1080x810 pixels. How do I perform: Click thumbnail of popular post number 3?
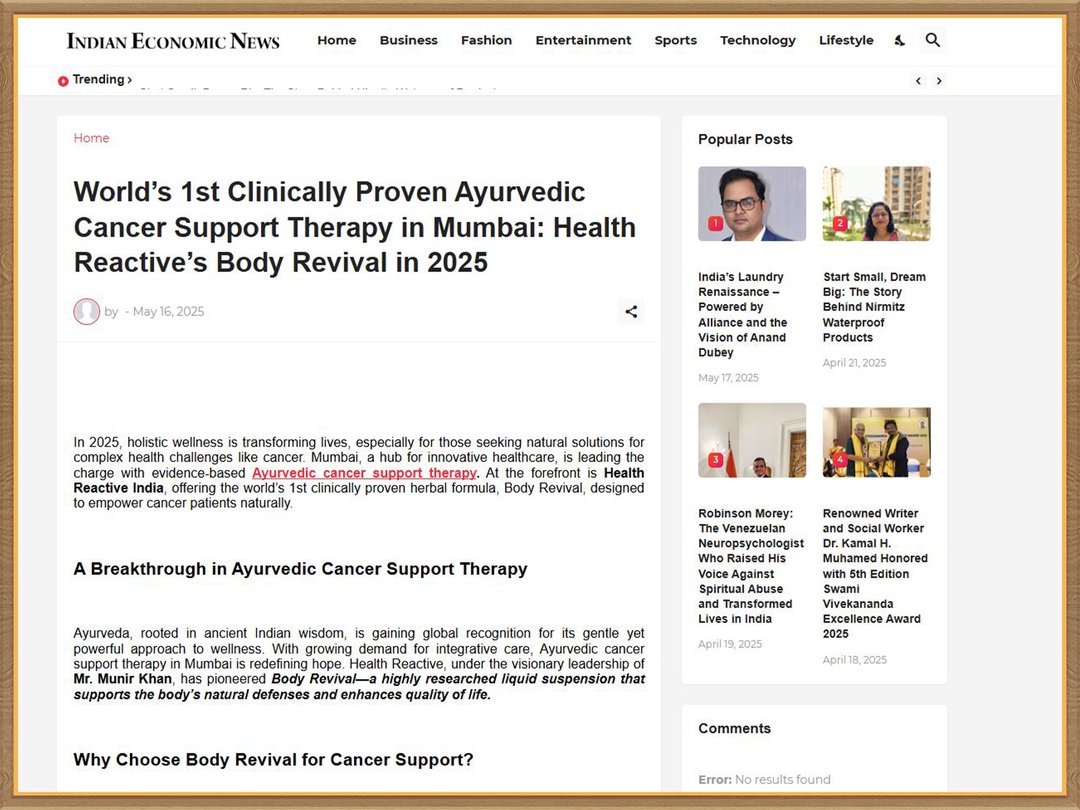pyautogui.click(x=752, y=440)
